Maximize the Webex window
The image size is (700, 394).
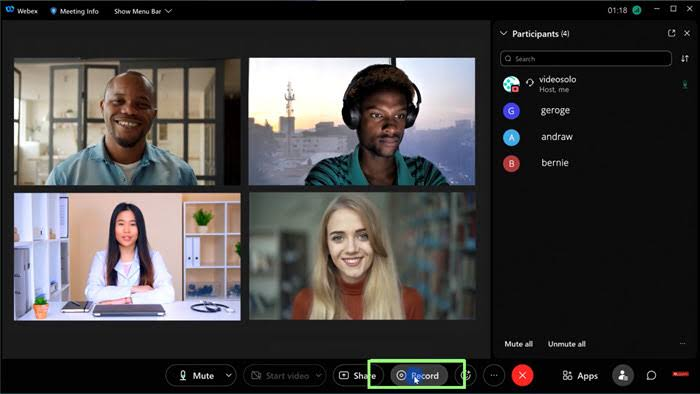pos(673,9)
